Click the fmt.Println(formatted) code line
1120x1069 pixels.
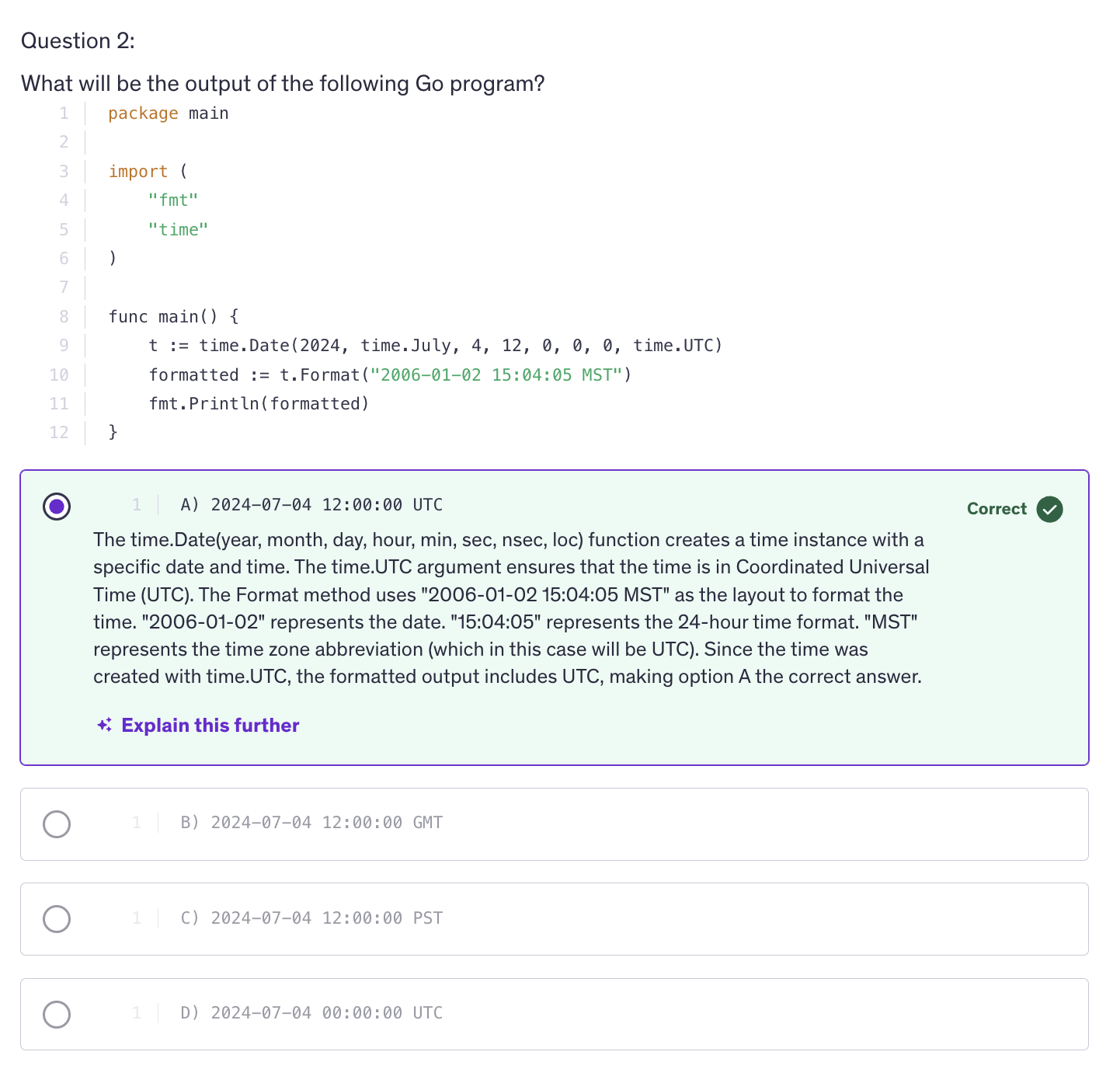tap(259, 404)
